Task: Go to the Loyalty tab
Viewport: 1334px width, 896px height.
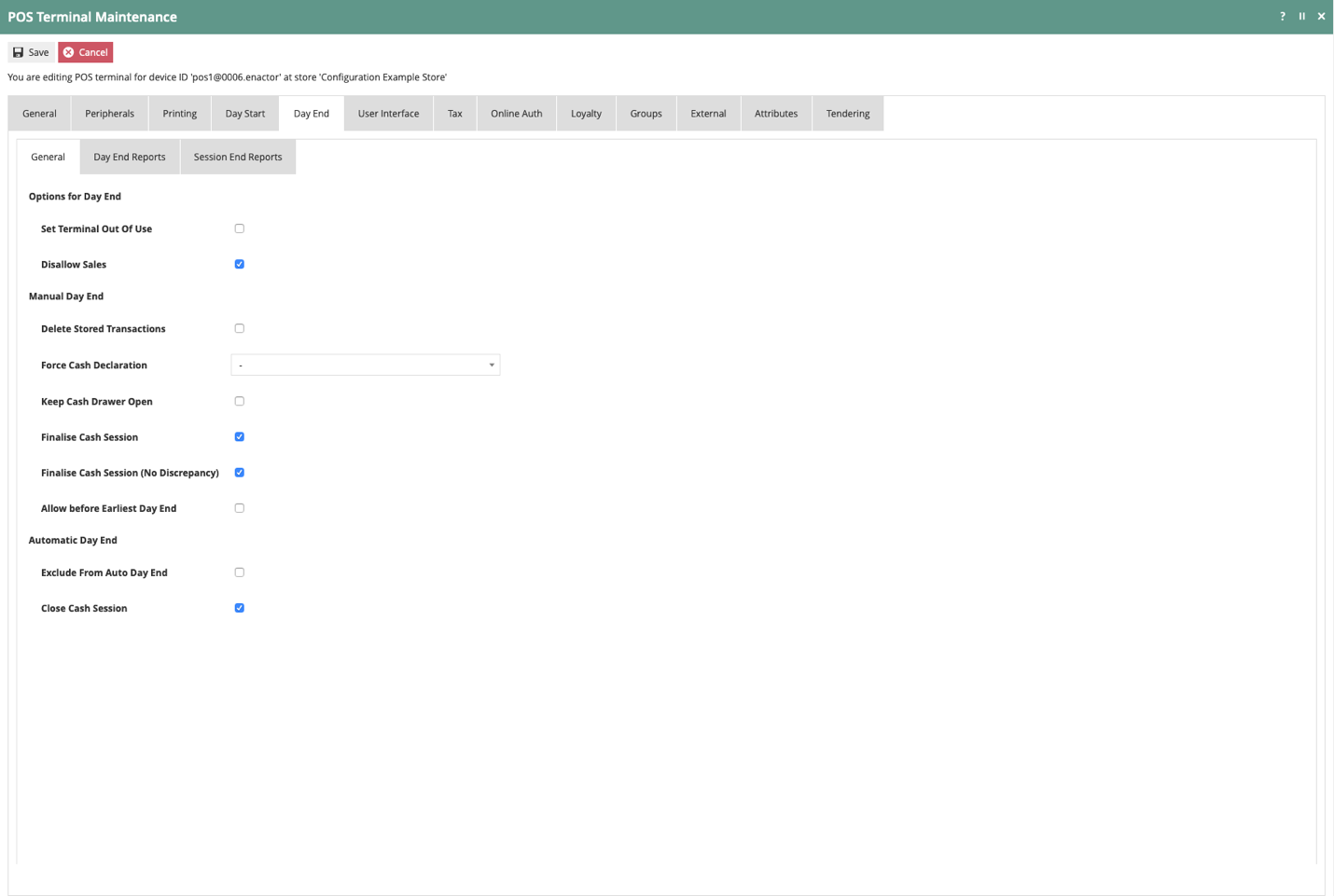Action: (587, 114)
